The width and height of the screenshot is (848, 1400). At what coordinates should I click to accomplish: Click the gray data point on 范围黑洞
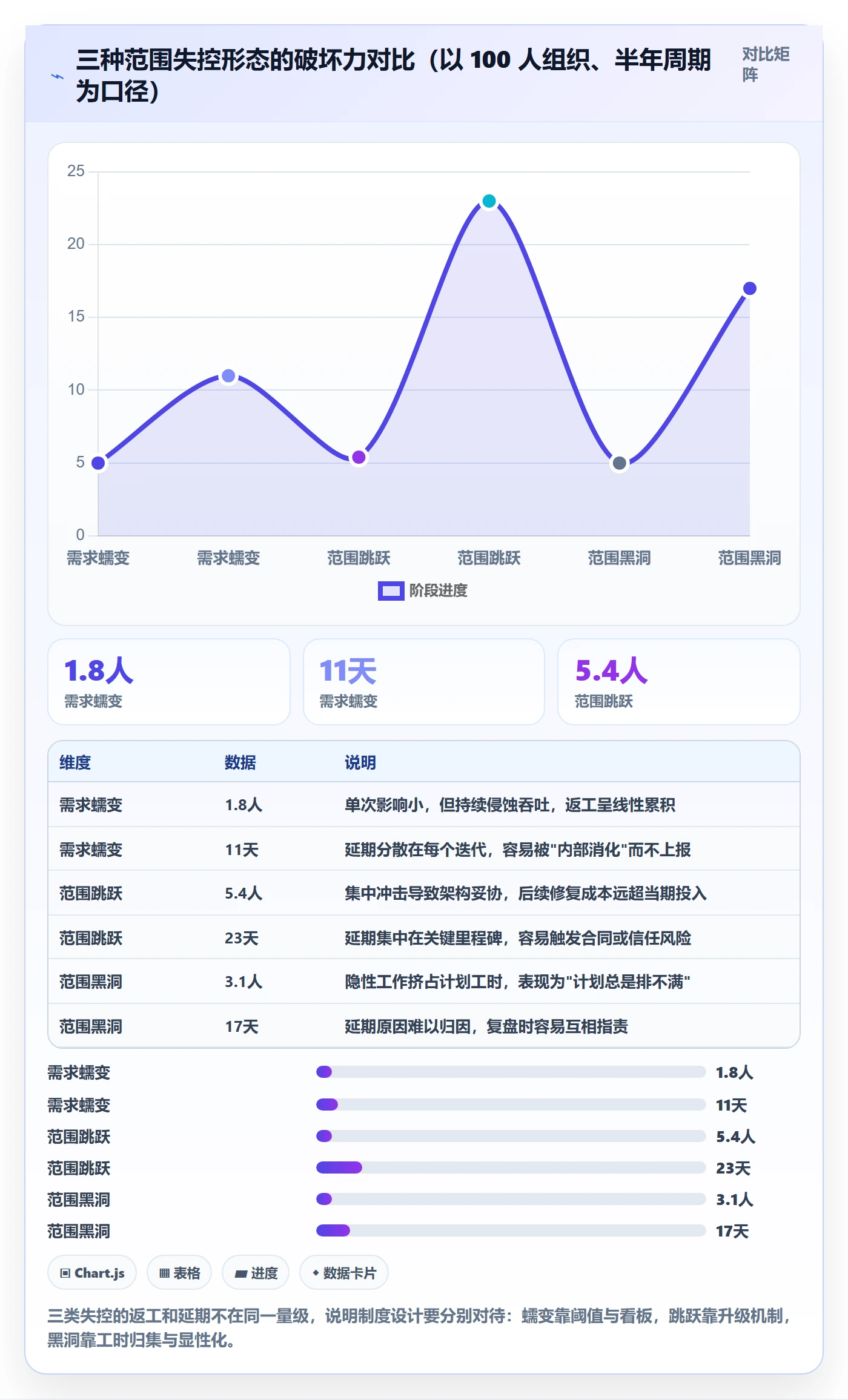(x=619, y=463)
